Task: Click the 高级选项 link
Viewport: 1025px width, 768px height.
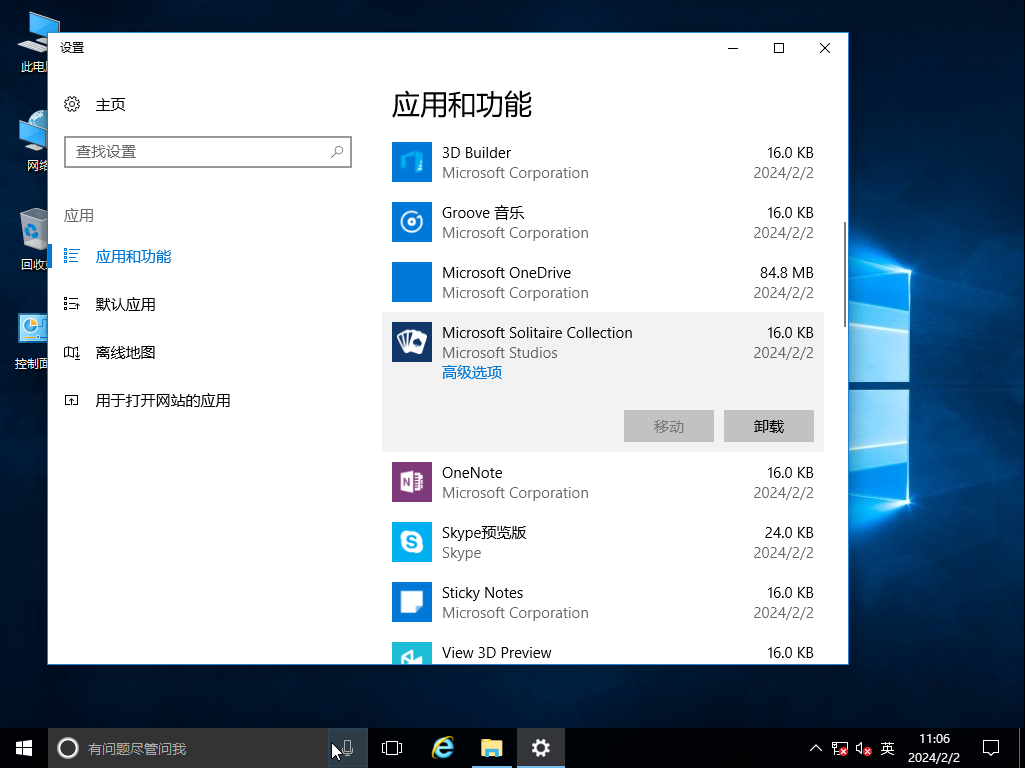Action: click(472, 373)
